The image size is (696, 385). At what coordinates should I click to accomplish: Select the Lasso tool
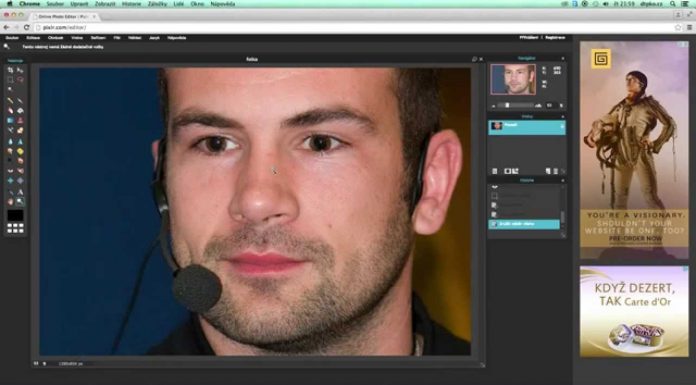[x=20, y=80]
